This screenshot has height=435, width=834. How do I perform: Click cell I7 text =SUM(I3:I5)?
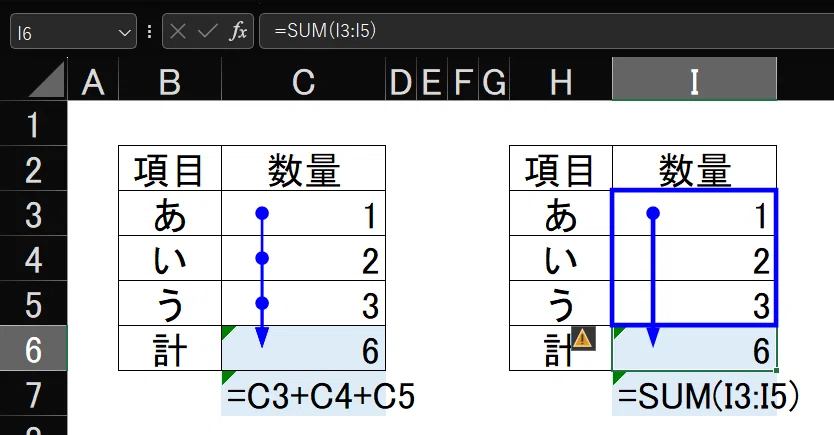pyautogui.click(x=707, y=395)
